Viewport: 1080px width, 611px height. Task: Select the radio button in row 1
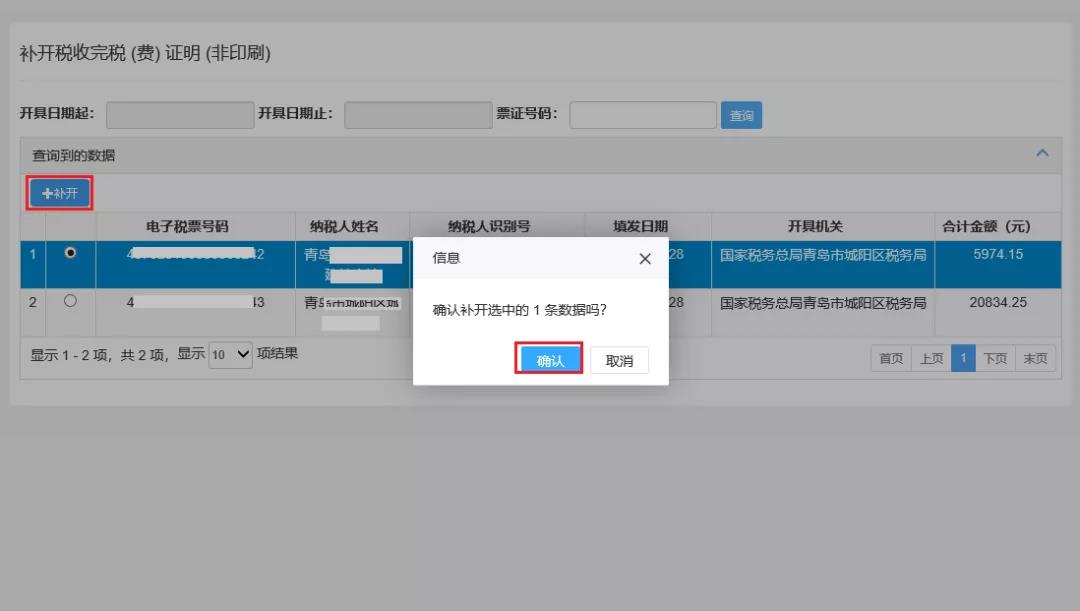click(70, 254)
